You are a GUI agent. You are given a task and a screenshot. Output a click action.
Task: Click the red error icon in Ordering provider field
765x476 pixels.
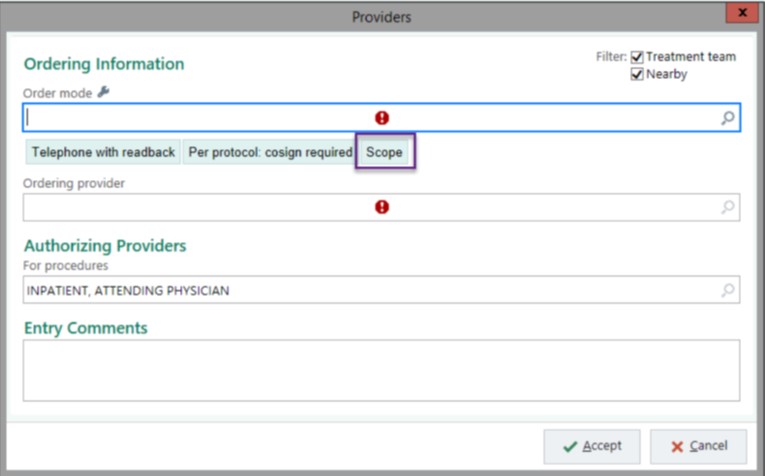(x=382, y=207)
